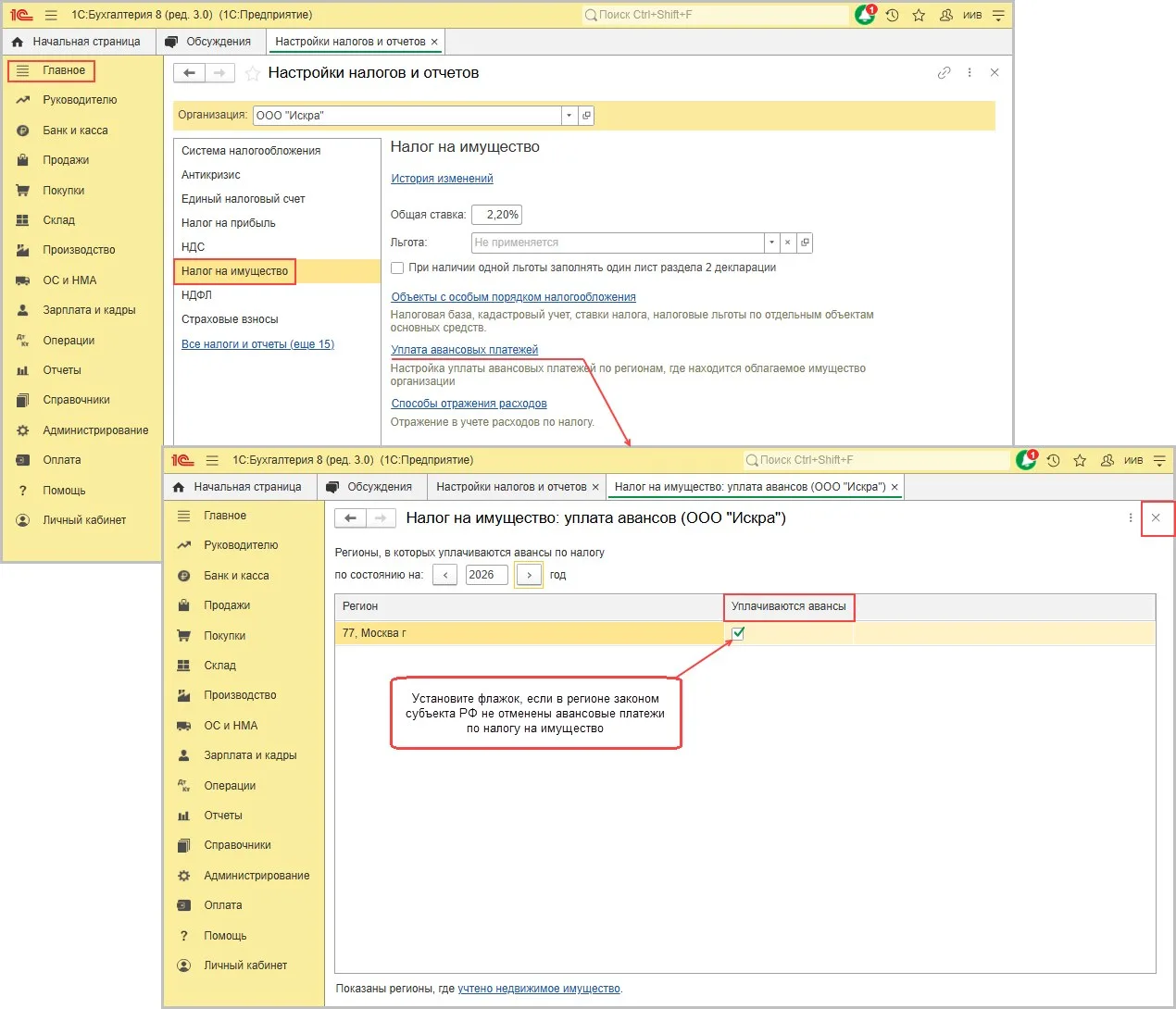Open учтено недвижимое имущество link
The image size is (1176, 1009).
pyautogui.click(x=539, y=989)
